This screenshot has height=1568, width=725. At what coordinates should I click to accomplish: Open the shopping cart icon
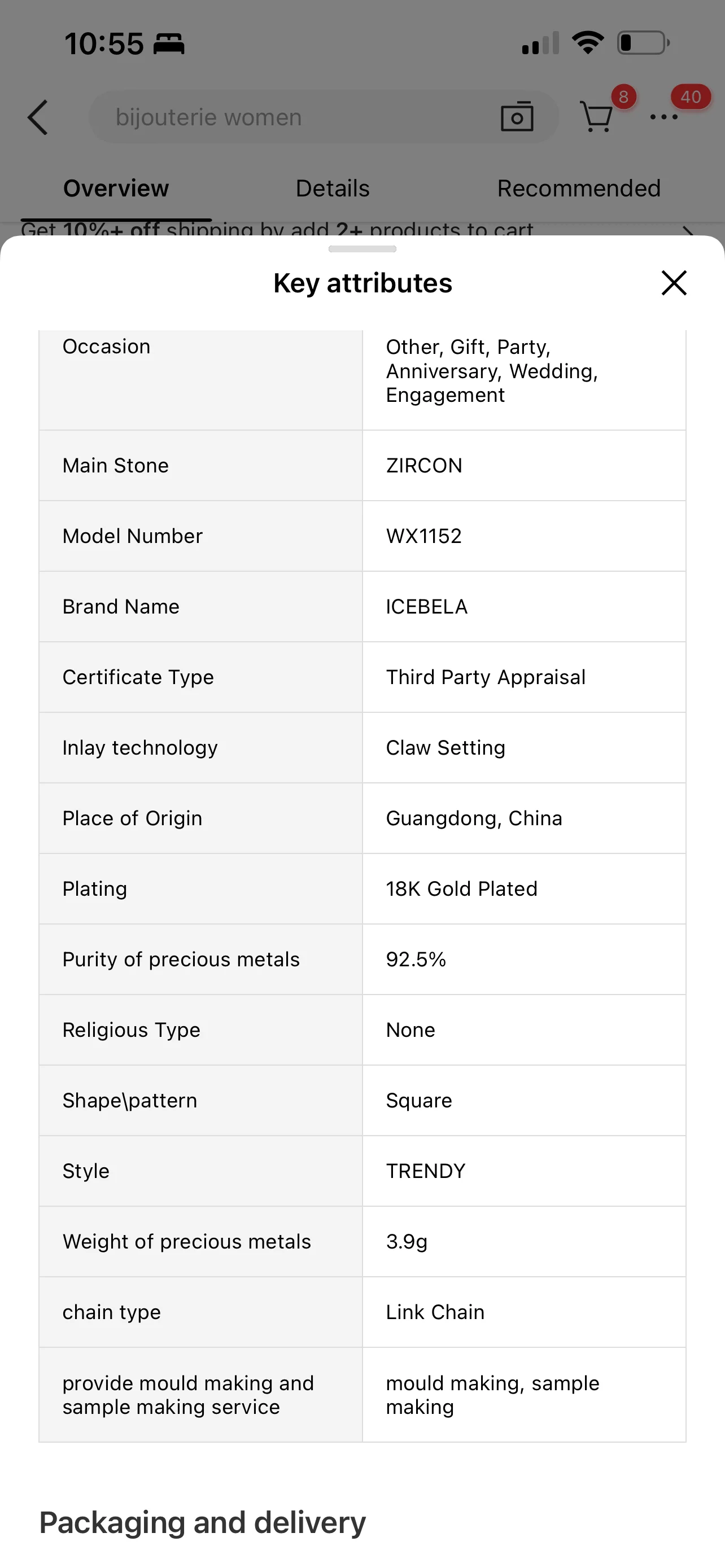coord(597,116)
